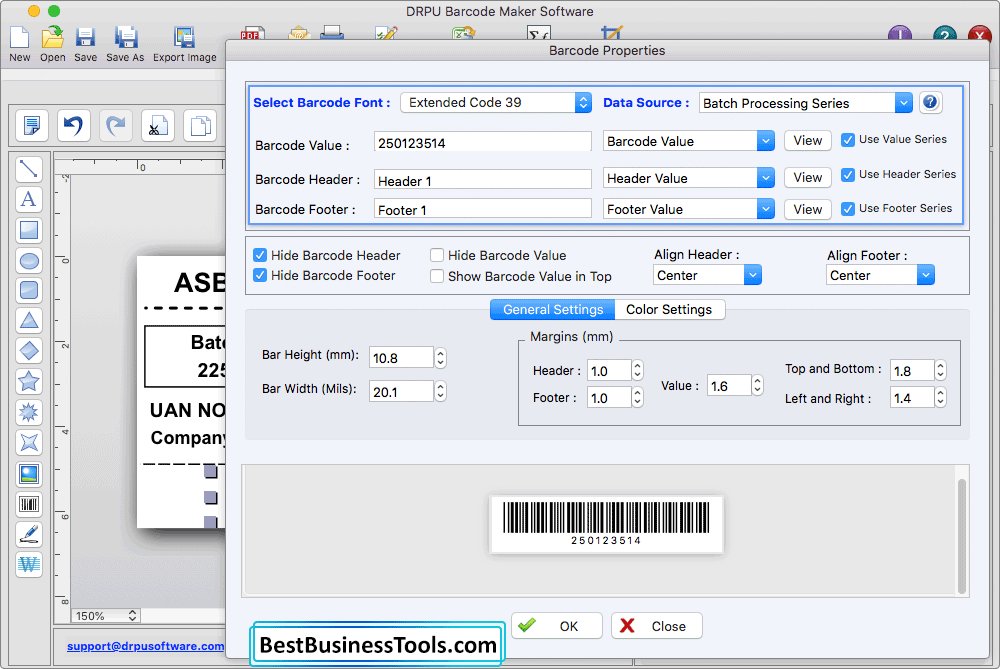Viewport: 1000px width, 669px height.
Task: Adjust Bar Height stepper arrows
Action: pos(440,358)
